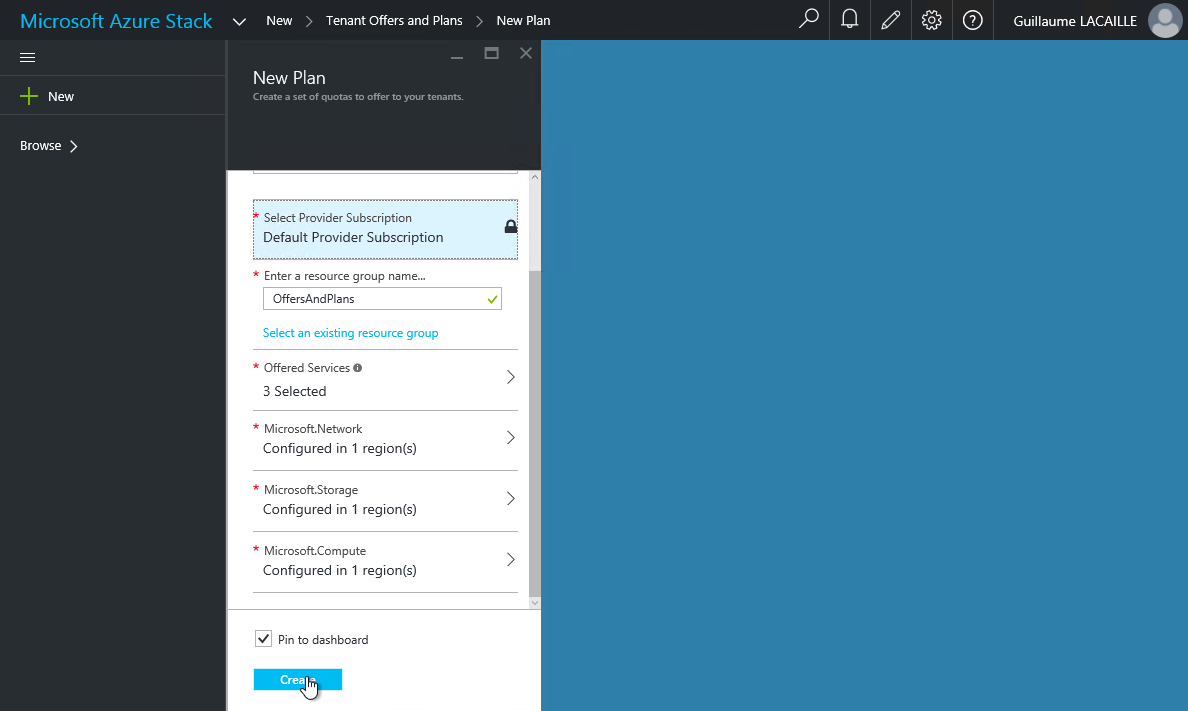The image size is (1188, 711).
Task: Click the user avatar picture
Action: (1165, 20)
